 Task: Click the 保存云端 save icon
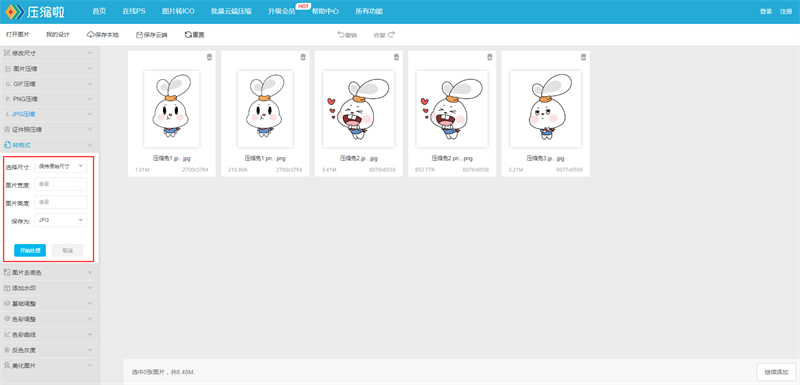139,35
